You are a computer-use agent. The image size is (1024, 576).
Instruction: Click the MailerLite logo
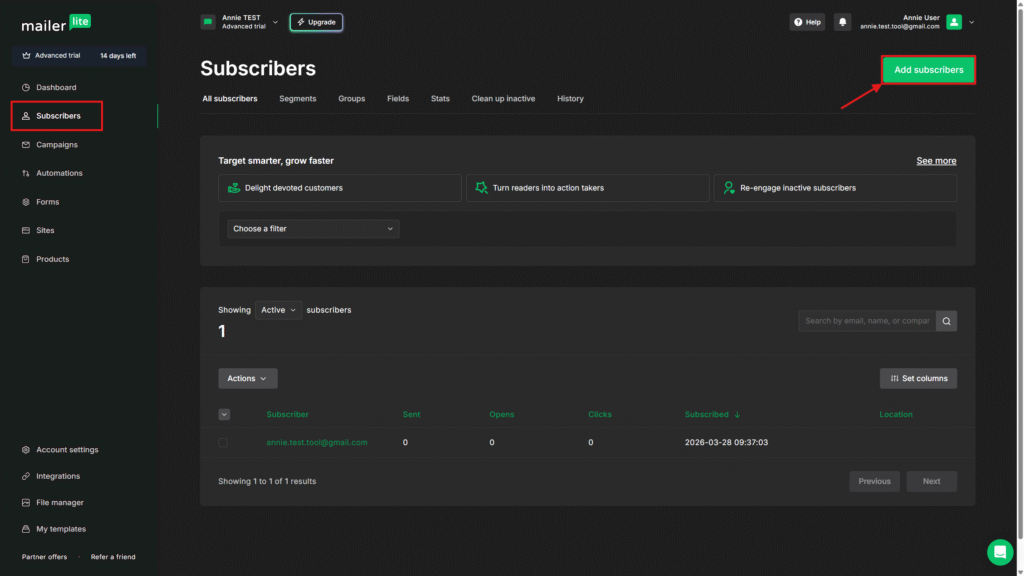point(56,23)
